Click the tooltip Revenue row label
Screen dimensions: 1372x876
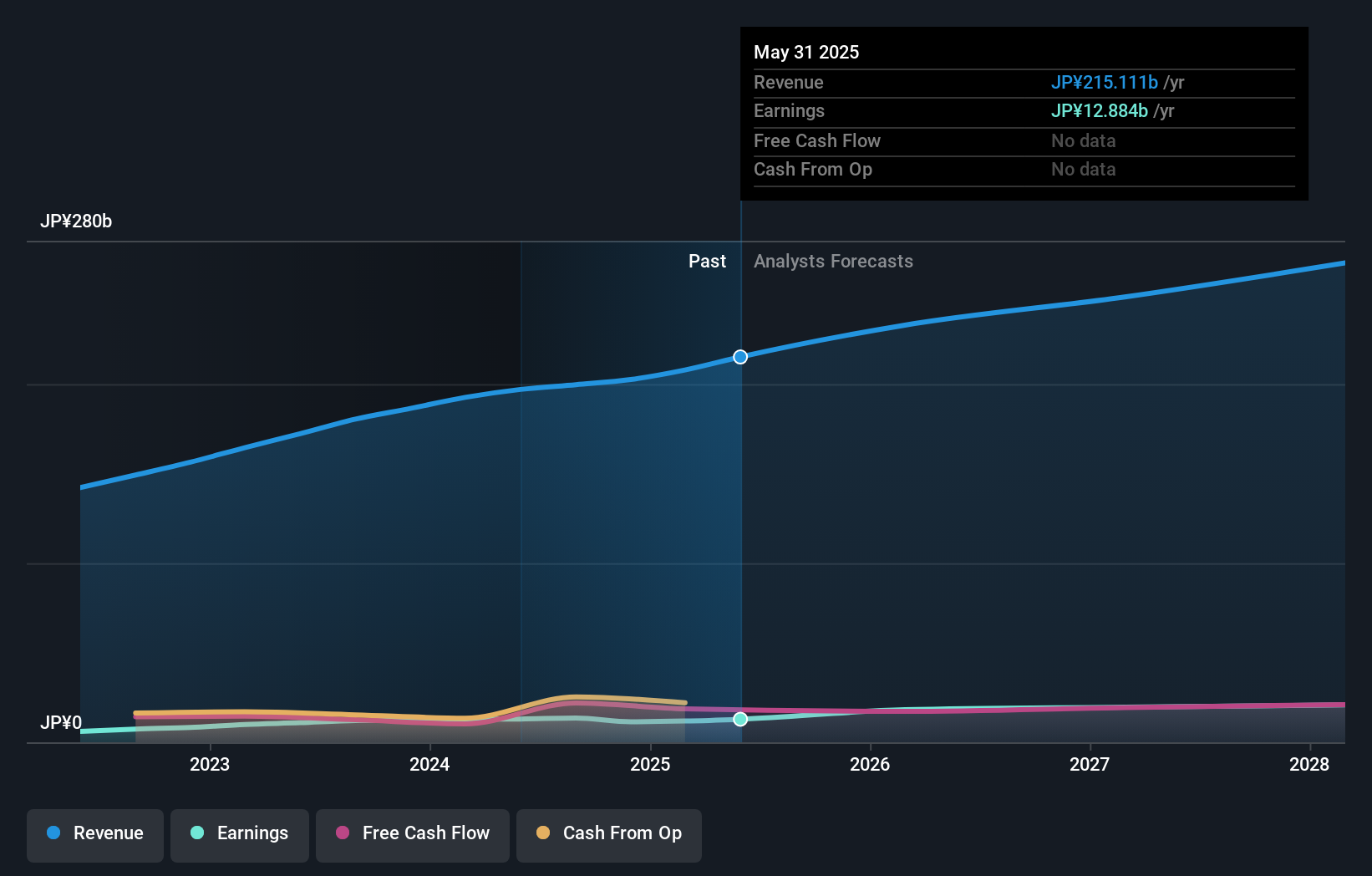pos(789,82)
